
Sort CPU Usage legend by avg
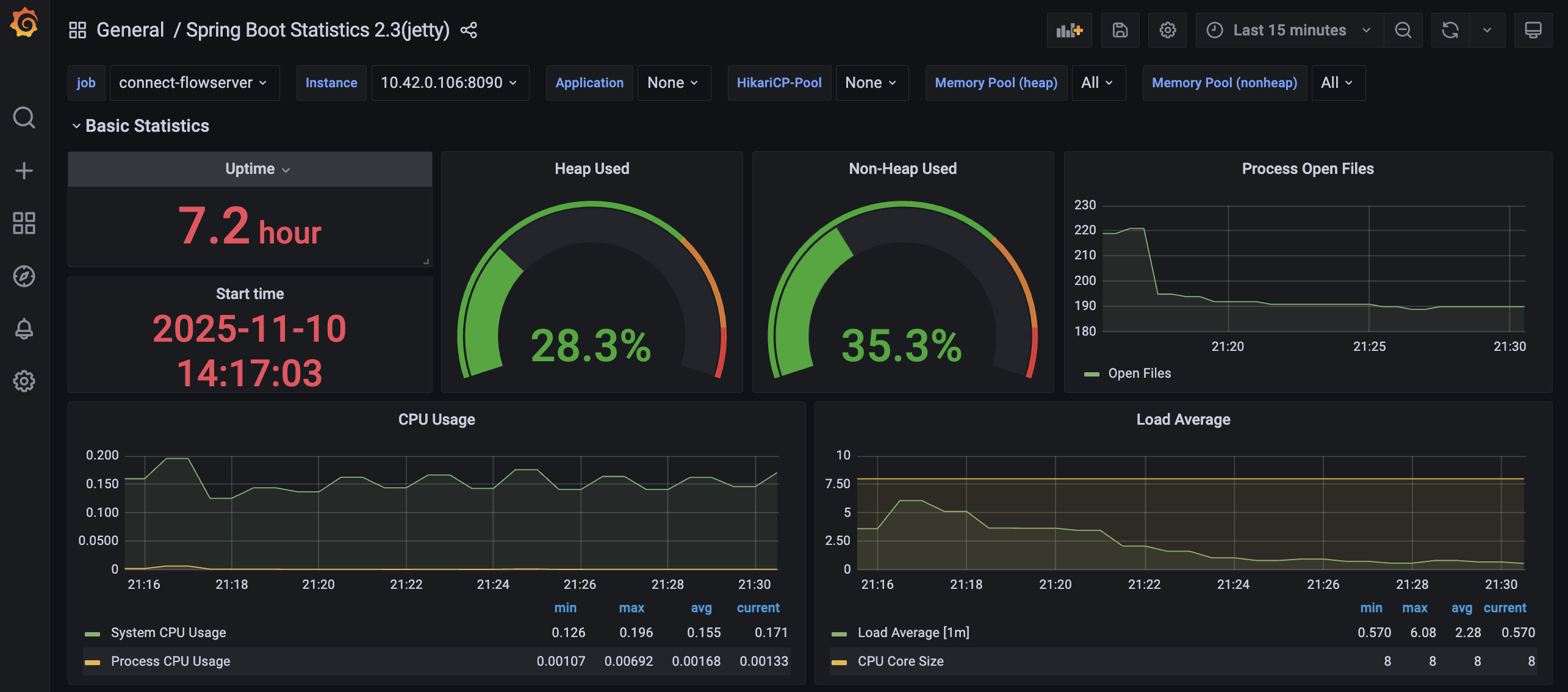(701, 608)
